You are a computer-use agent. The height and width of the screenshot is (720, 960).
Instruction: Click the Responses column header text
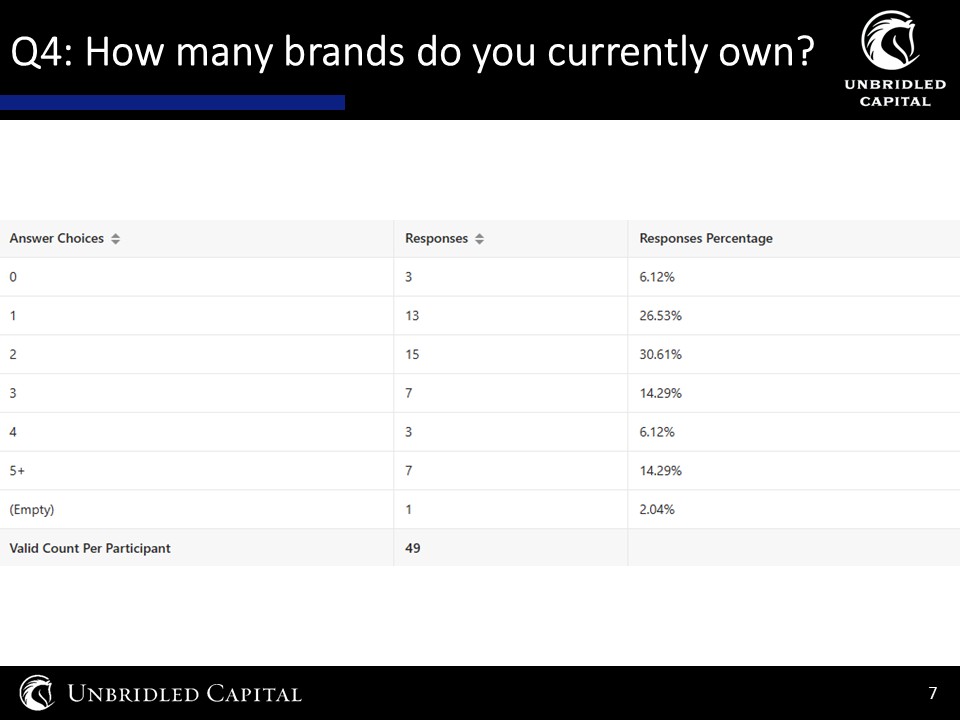tap(436, 238)
